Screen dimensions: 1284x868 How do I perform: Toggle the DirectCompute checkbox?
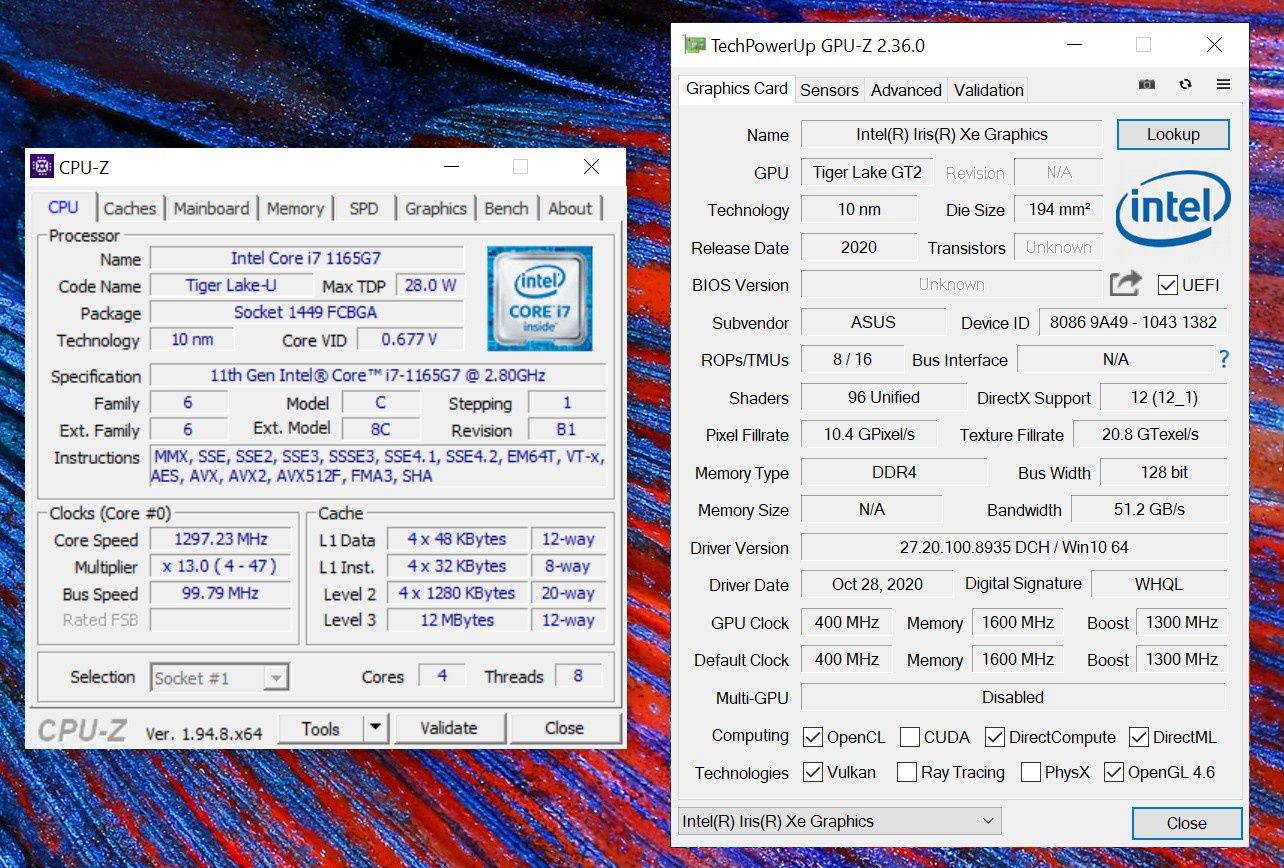995,738
